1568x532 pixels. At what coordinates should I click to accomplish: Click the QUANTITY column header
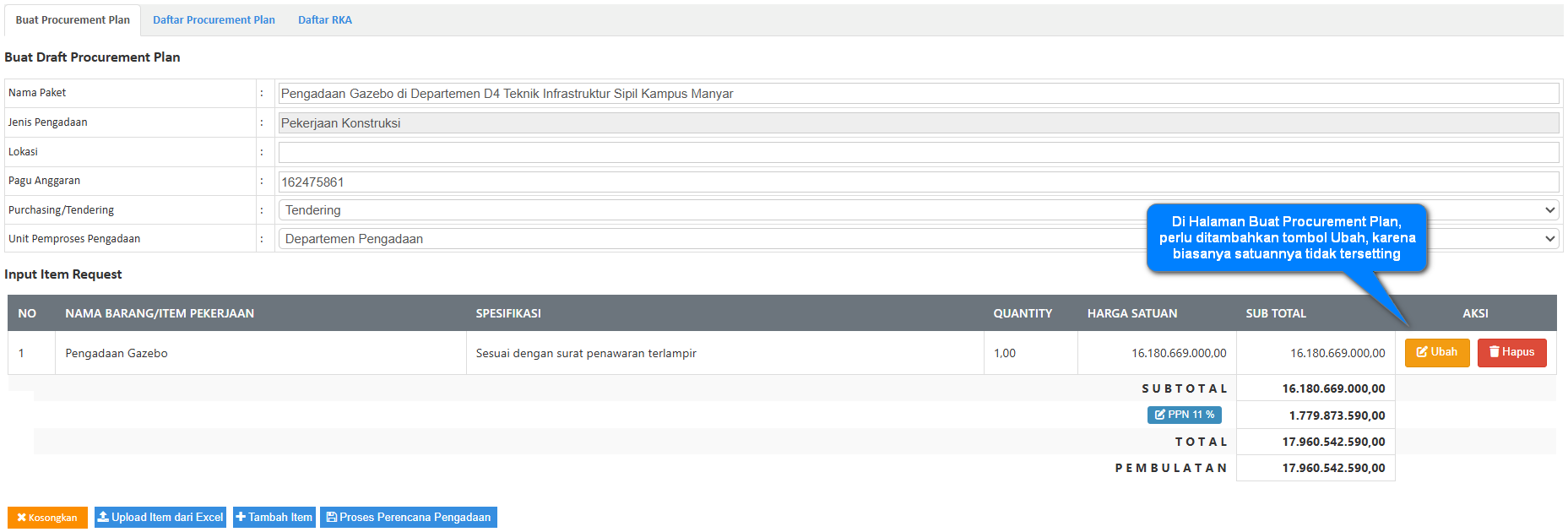(x=1022, y=313)
